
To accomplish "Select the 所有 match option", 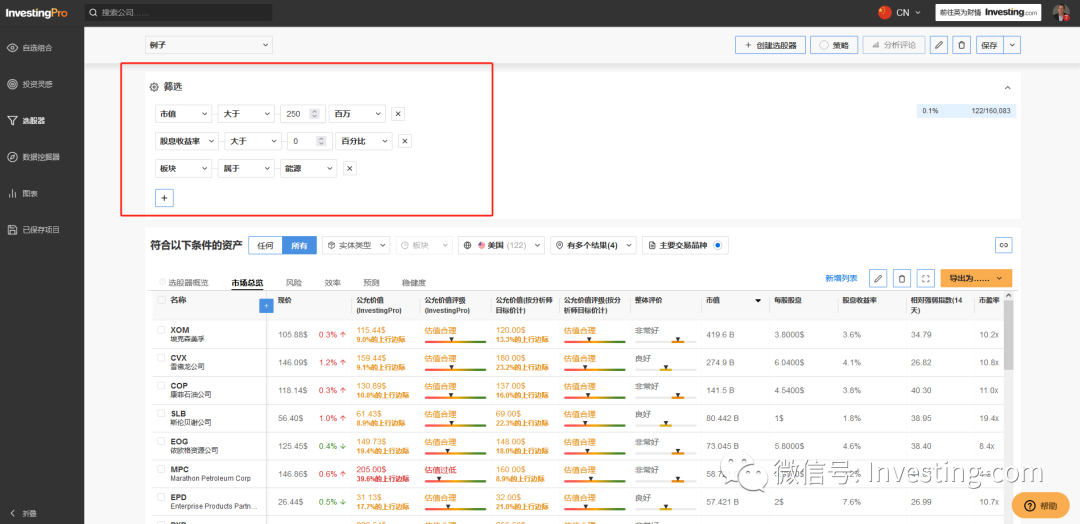I will pyautogui.click(x=300, y=245).
